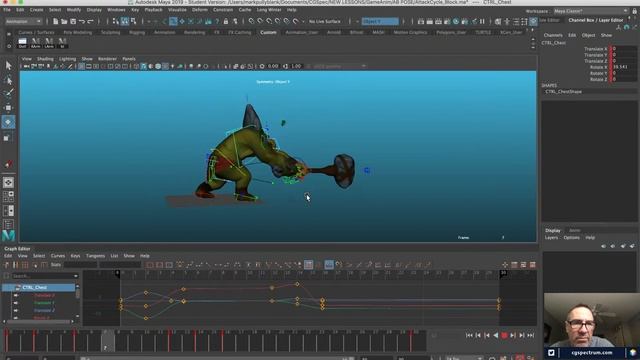Open the viewport Shading menu
Viewport: 640px width, 360px height.
[45, 59]
